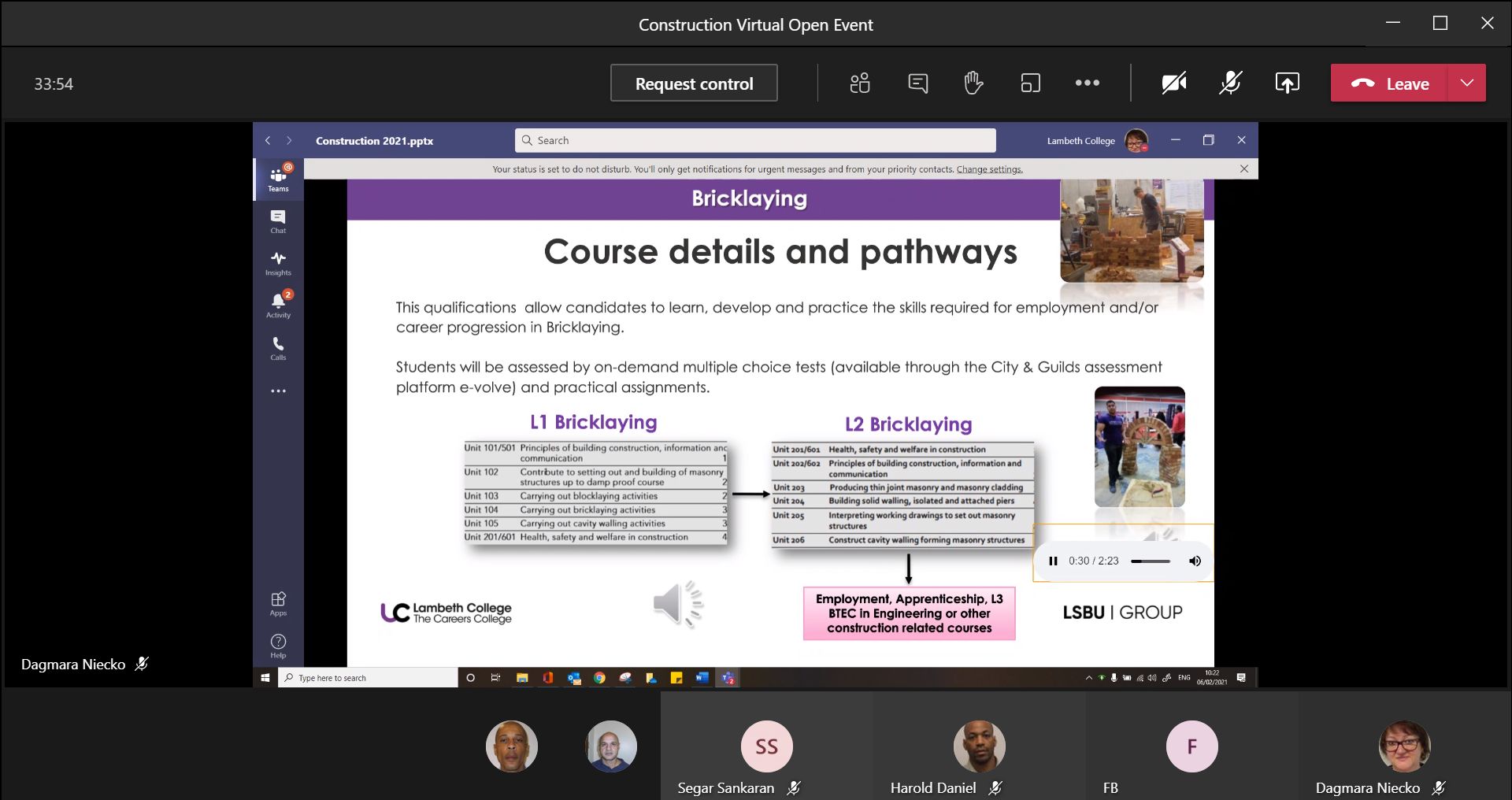Open the participants panel
The width and height of the screenshot is (1512, 800).
(860, 83)
